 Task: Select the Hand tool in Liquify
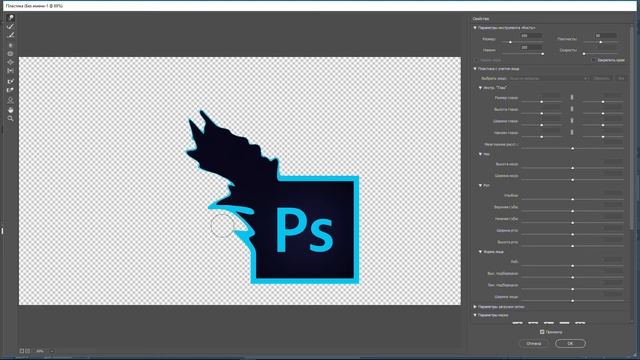tap(11, 110)
